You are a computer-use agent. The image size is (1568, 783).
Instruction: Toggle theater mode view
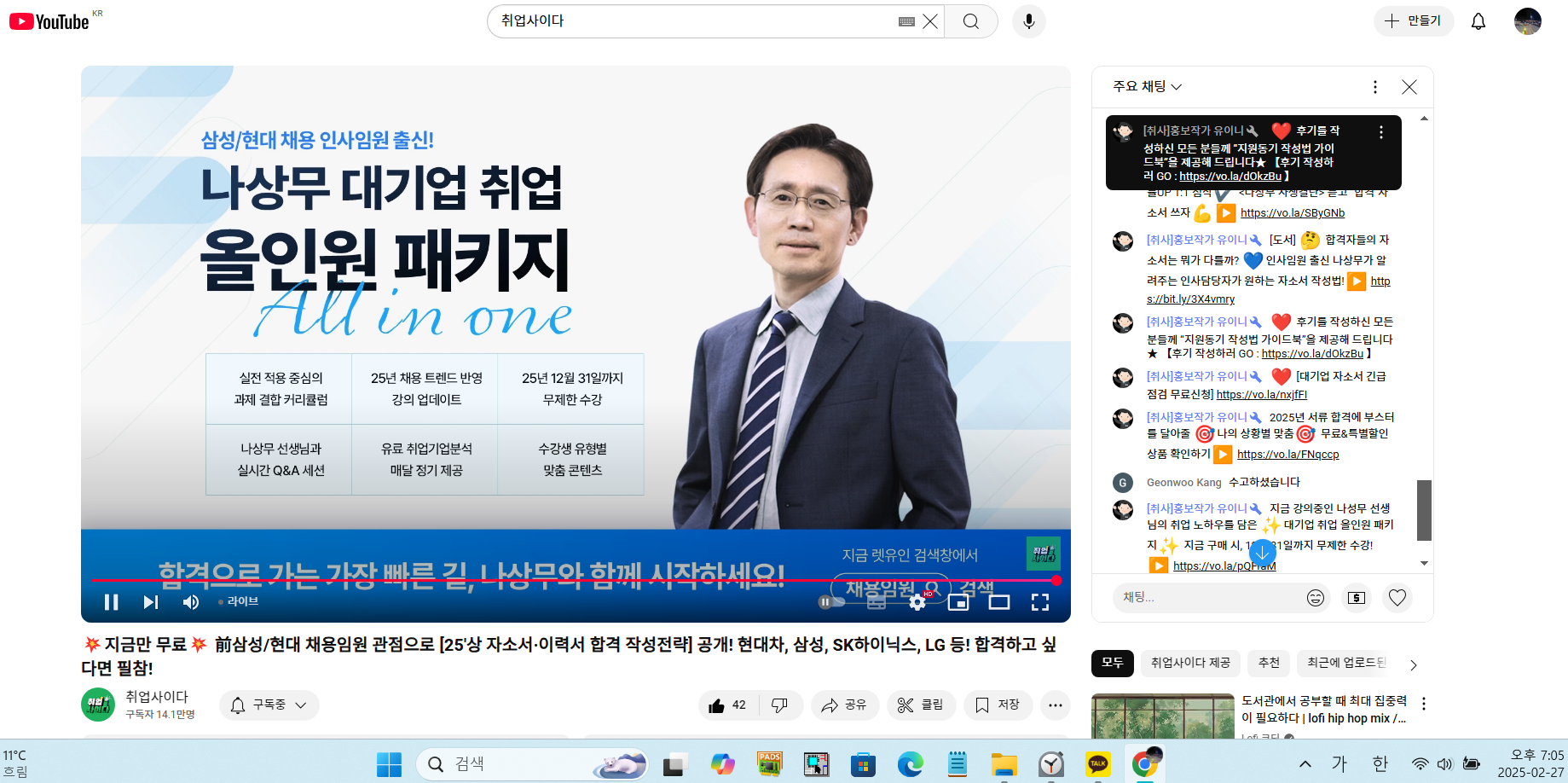click(999, 602)
